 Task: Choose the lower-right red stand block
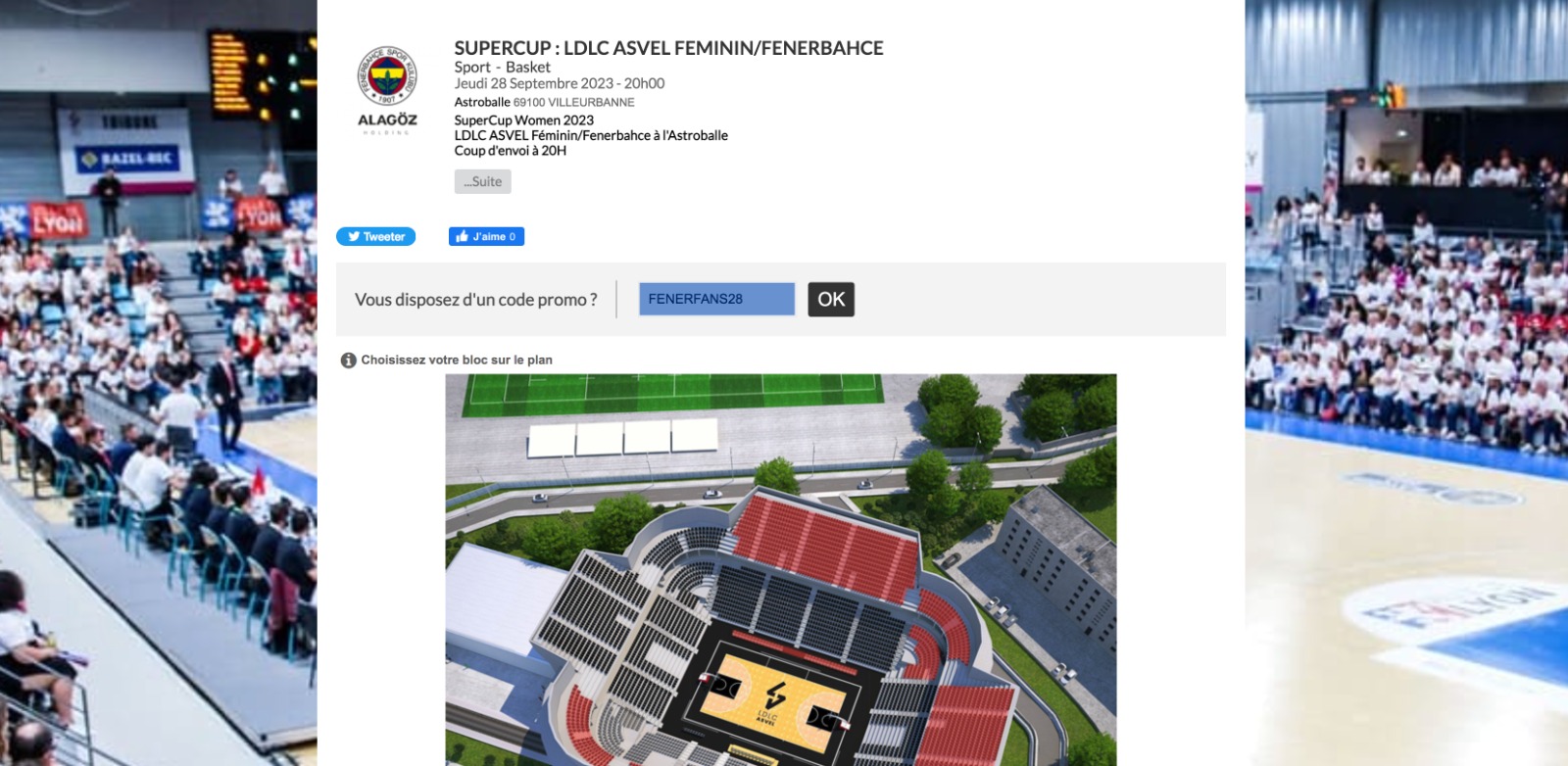pyautogui.click(x=965, y=727)
